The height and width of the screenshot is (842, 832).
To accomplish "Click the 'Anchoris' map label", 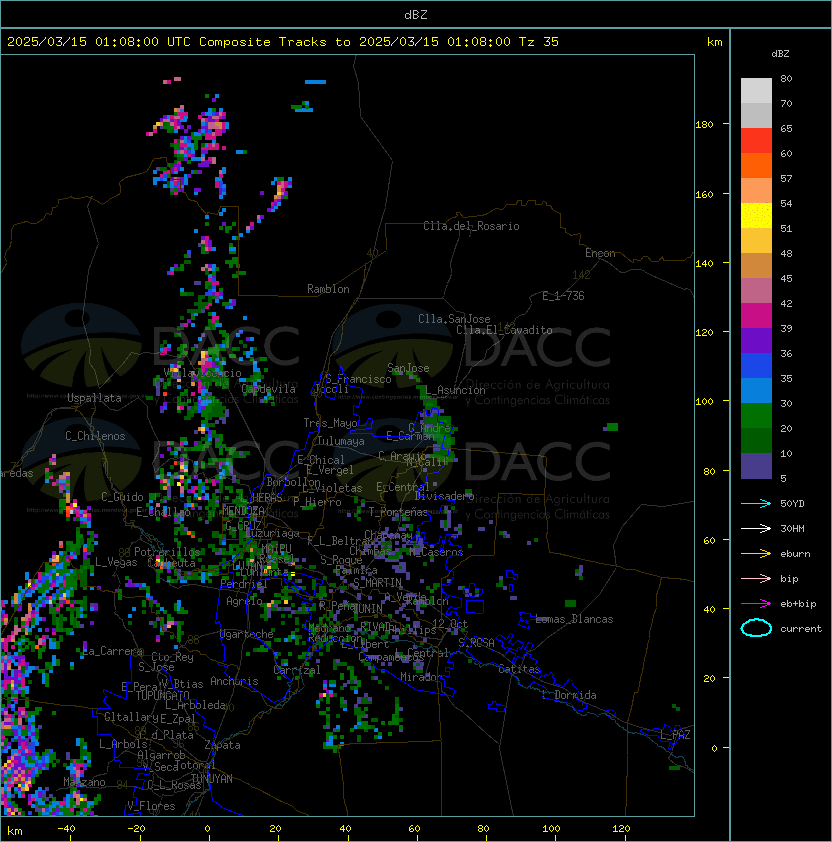I will (234, 681).
